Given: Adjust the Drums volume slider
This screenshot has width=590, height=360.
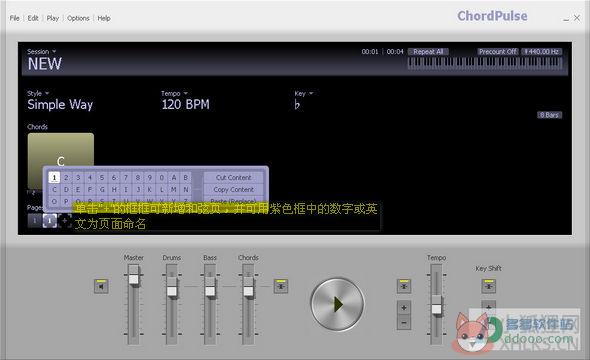Looking at the screenshot, I should [172, 291].
